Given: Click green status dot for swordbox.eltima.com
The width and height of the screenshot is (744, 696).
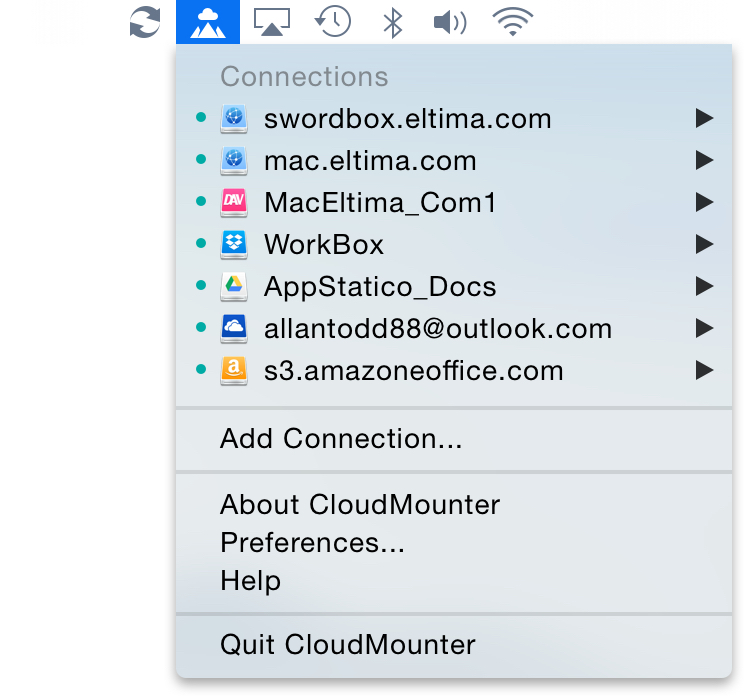Looking at the screenshot, I should [x=201, y=117].
